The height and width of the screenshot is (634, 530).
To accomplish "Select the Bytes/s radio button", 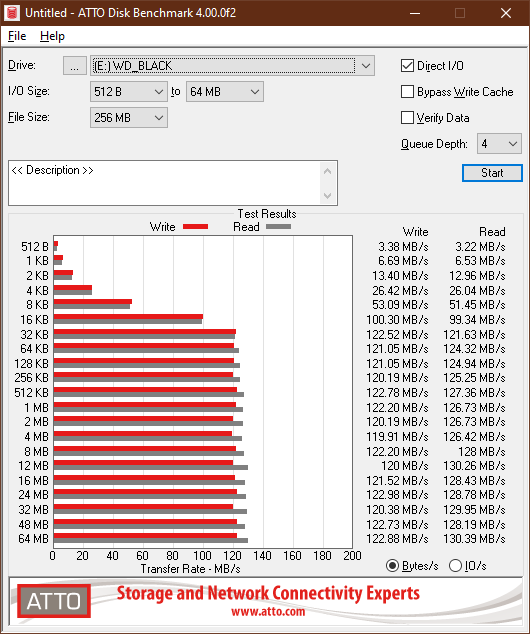I will [392, 565].
